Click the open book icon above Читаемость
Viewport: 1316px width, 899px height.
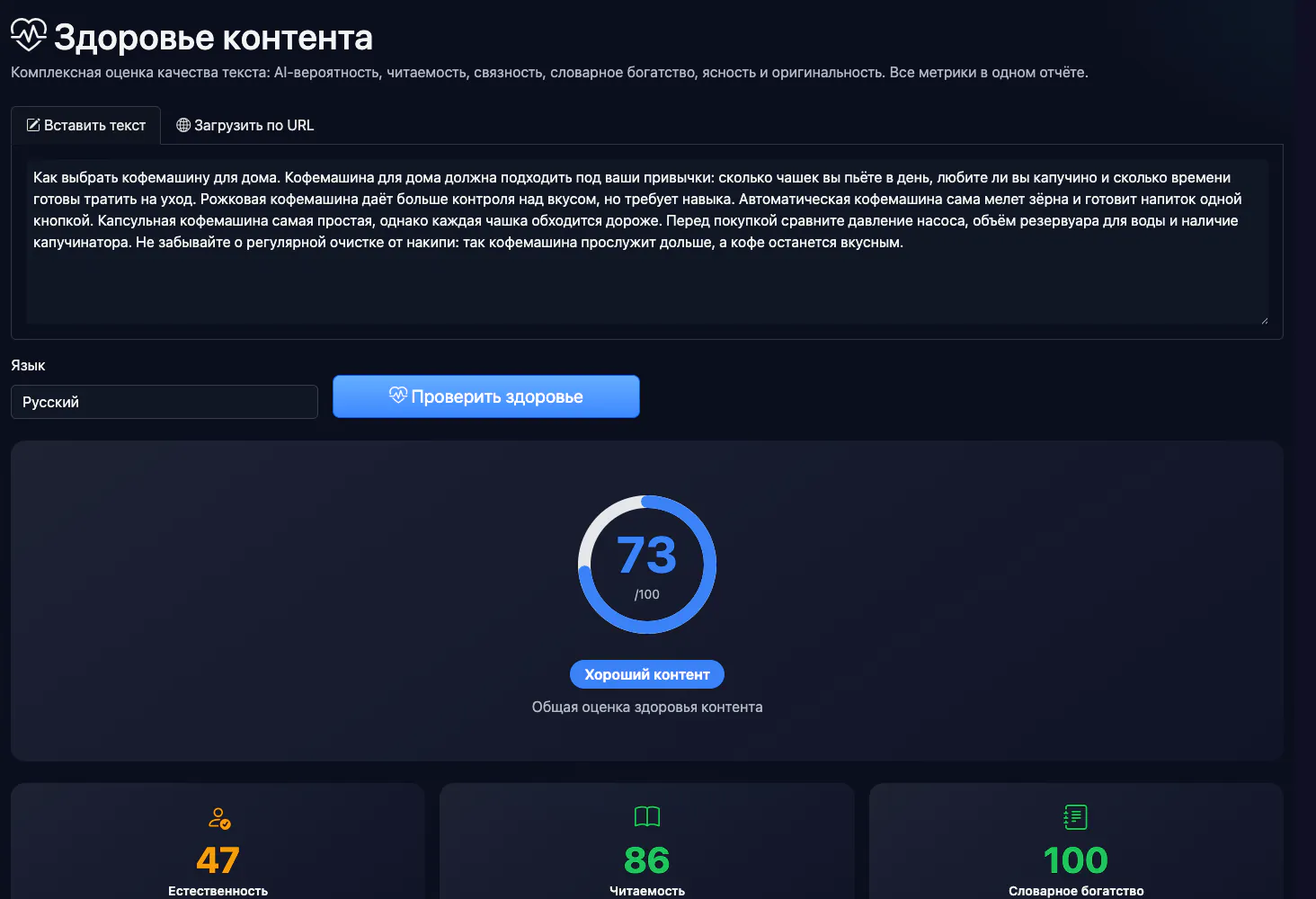point(647,816)
